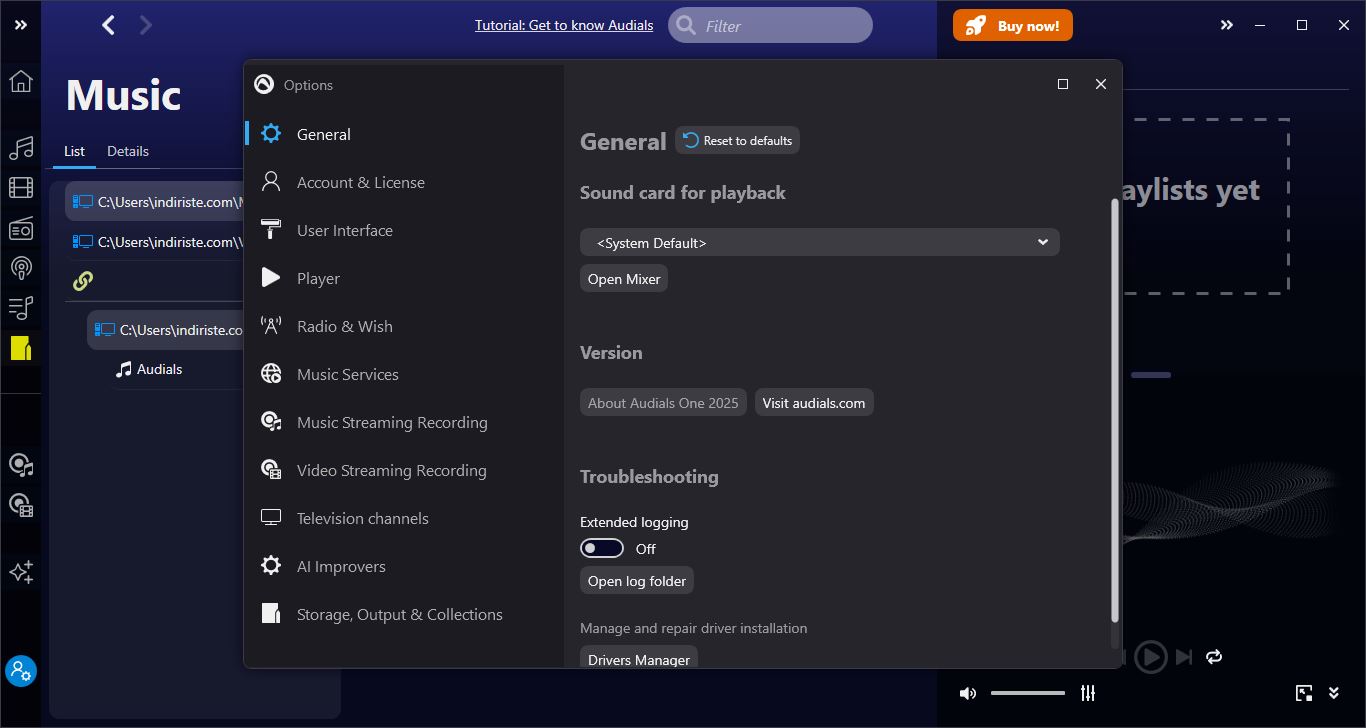Click Visit audials.com button
This screenshot has height=728, width=1366.
[x=814, y=402]
